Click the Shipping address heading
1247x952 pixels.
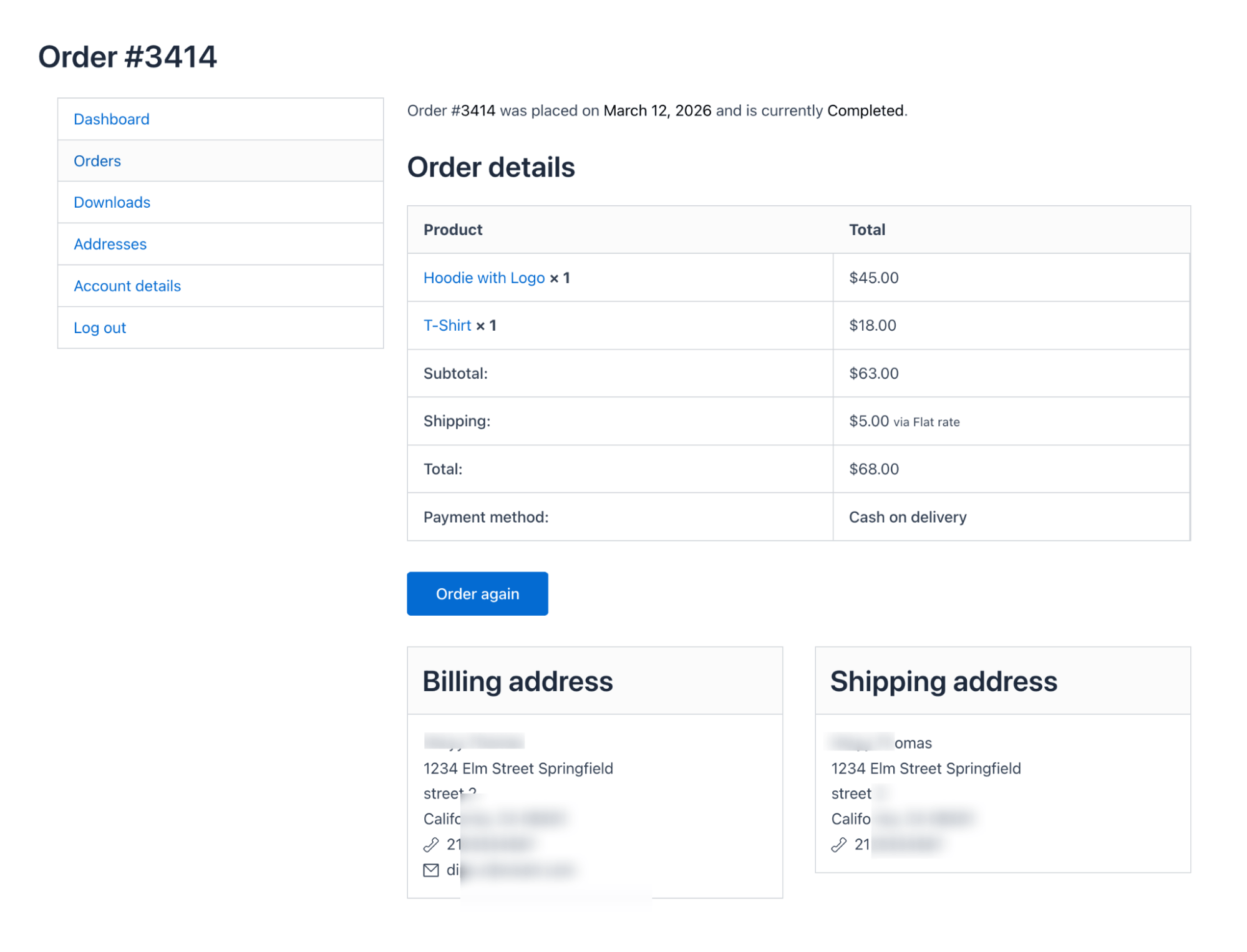(943, 681)
